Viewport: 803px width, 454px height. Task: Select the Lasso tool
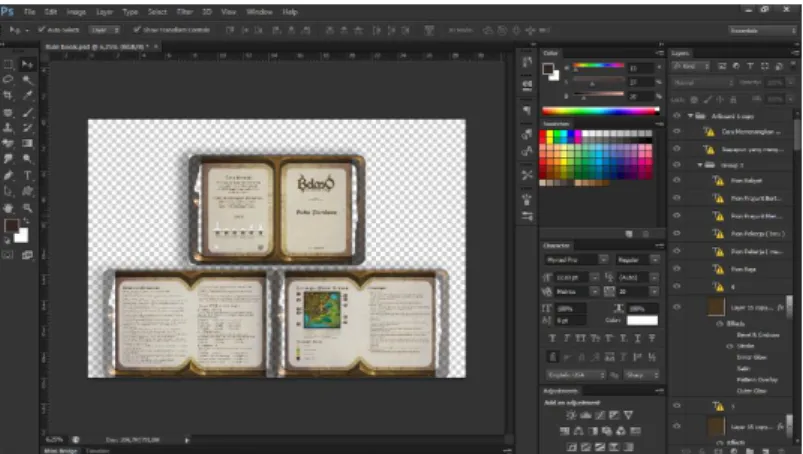pyautogui.click(x=8, y=80)
